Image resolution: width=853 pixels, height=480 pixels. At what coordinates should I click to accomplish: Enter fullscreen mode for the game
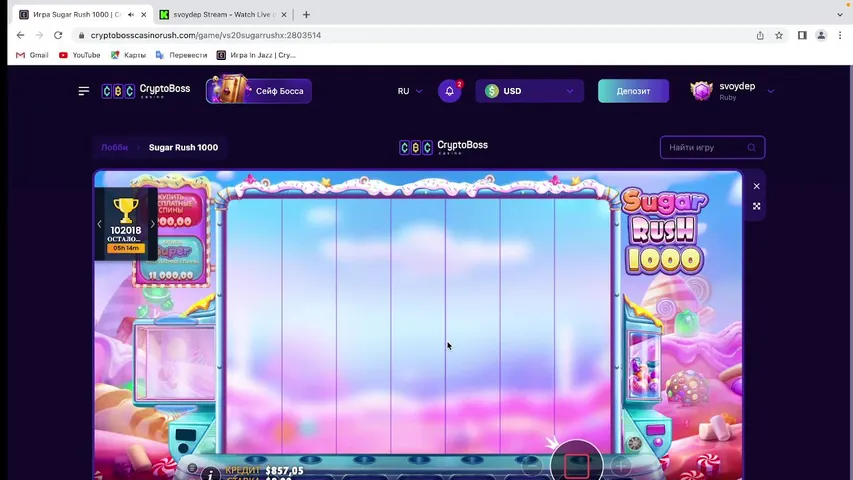click(x=756, y=206)
